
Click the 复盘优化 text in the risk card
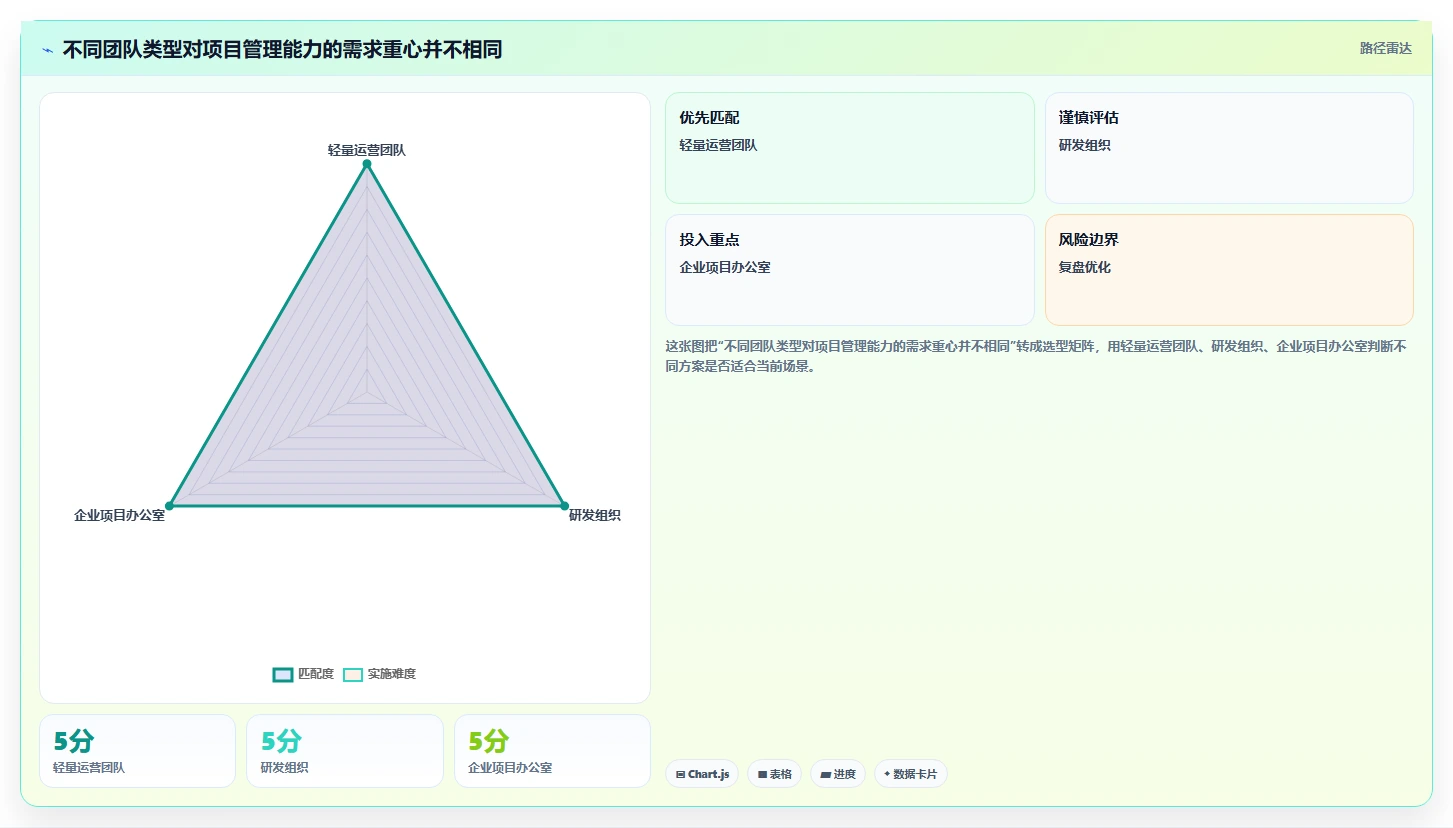click(x=1085, y=267)
